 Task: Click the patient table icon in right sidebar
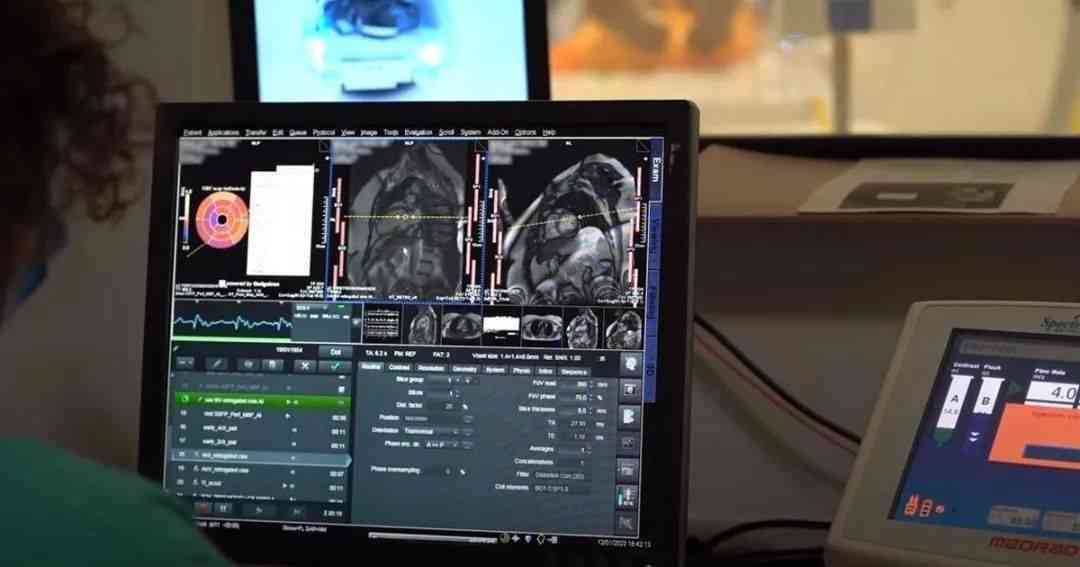(x=627, y=496)
